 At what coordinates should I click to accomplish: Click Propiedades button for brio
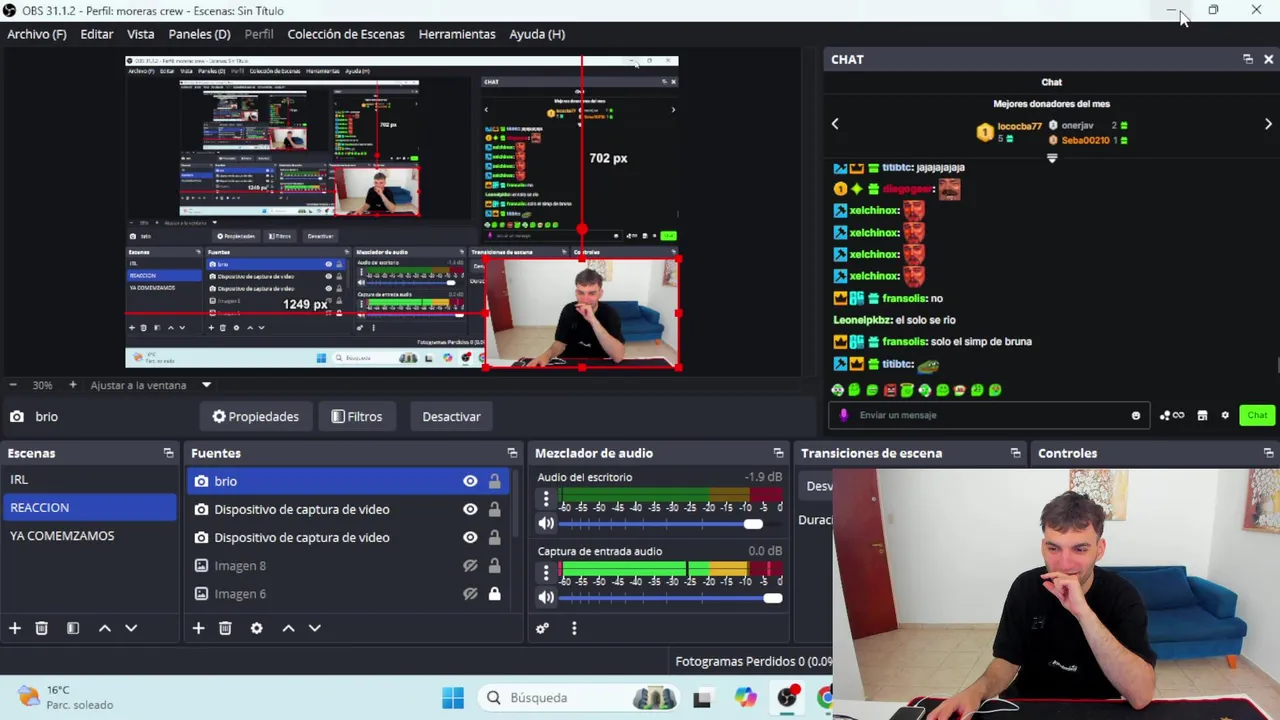click(x=256, y=416)
